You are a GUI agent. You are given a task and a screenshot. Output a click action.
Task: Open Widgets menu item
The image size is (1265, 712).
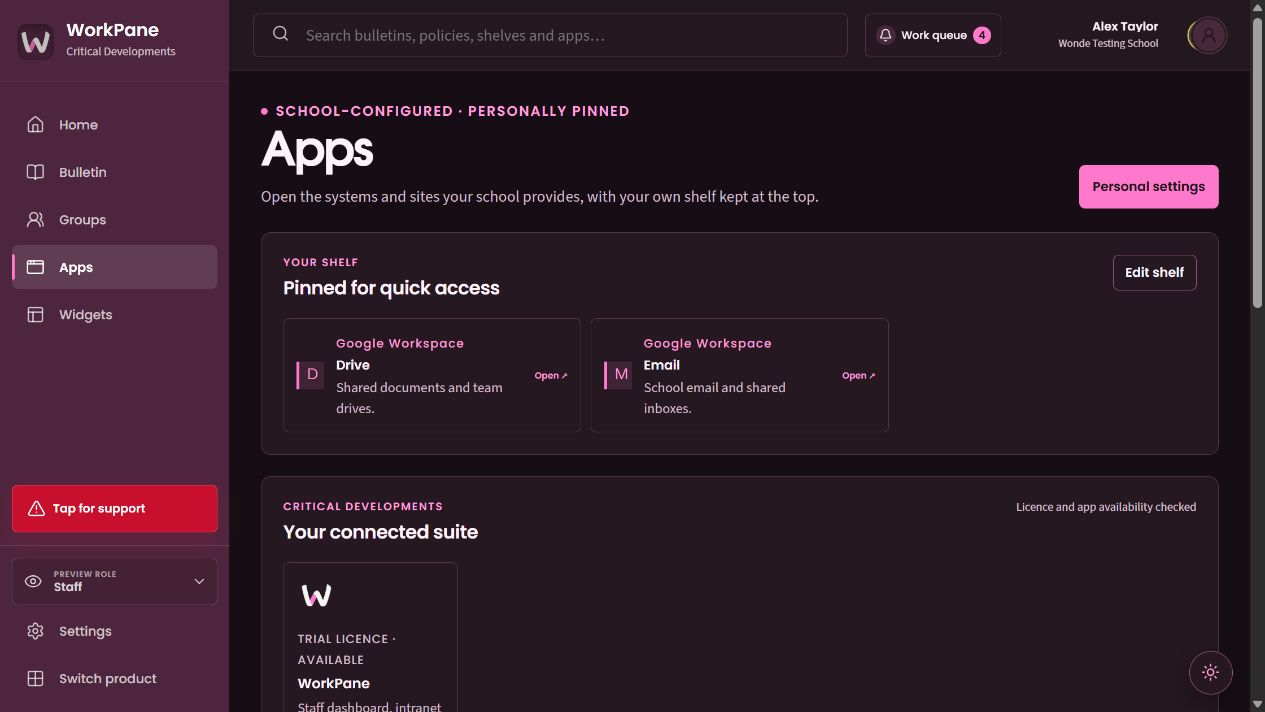[114, 315]
